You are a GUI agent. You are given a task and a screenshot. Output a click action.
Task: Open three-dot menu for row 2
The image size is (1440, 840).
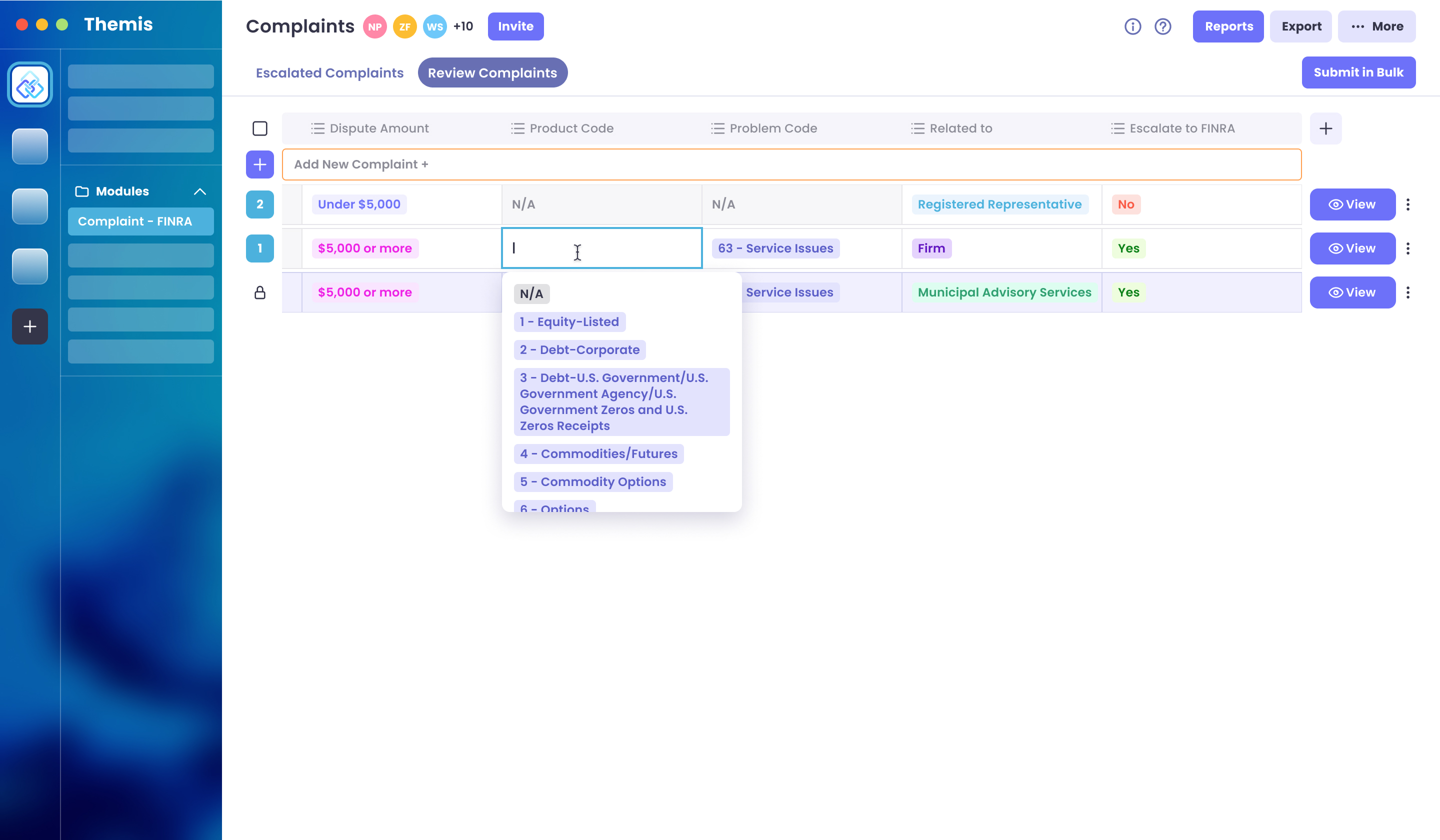coord(1407,204)
